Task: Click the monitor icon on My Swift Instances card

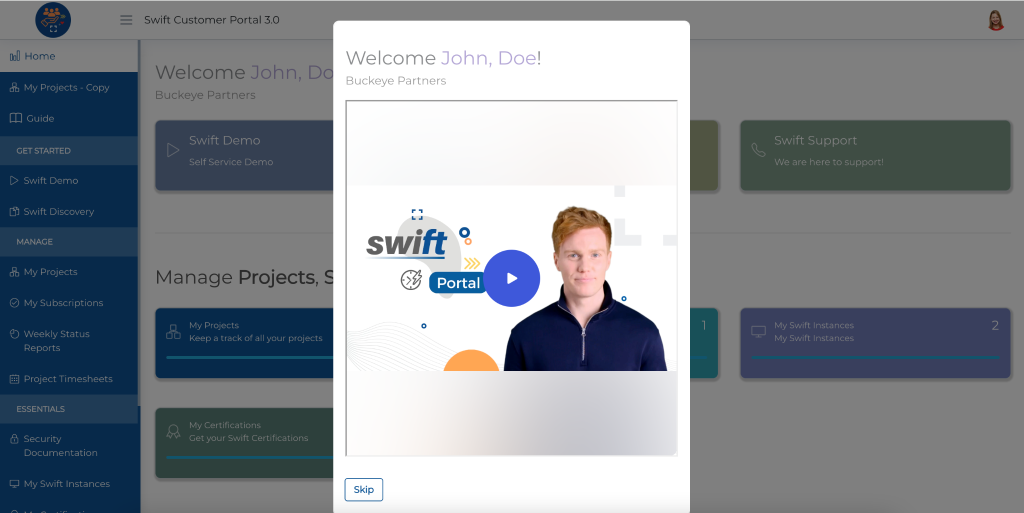Action: coord(758,332)
